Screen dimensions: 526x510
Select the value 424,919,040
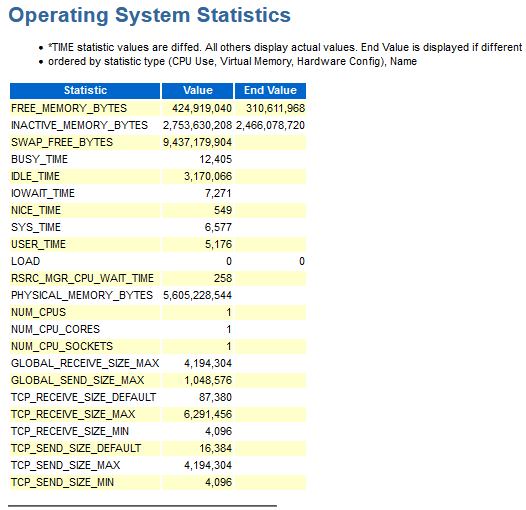coord(202,108)
